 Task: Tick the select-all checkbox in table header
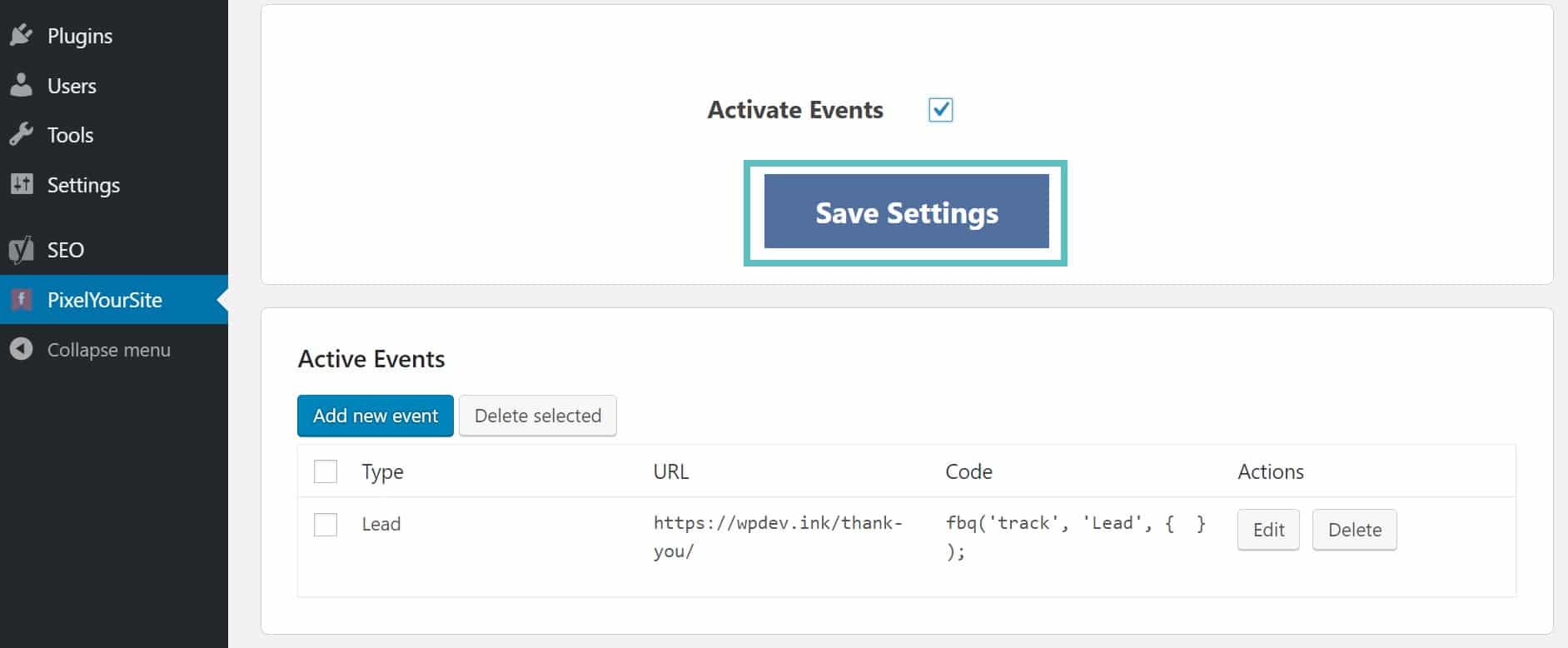[x=326, y=471]
